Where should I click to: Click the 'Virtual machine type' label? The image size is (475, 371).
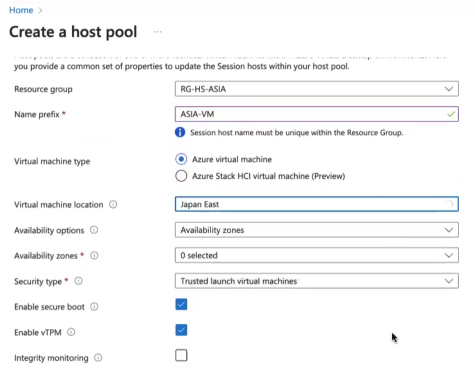[x=52, y=162]
